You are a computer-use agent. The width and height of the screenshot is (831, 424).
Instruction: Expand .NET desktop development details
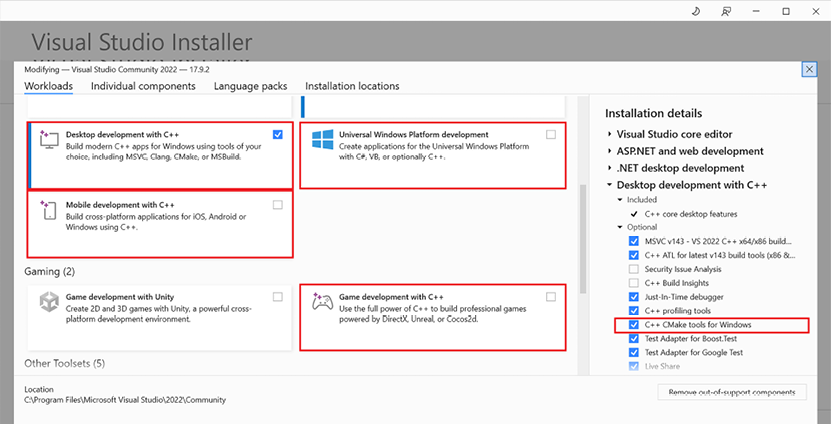click(x=610, y=168)
